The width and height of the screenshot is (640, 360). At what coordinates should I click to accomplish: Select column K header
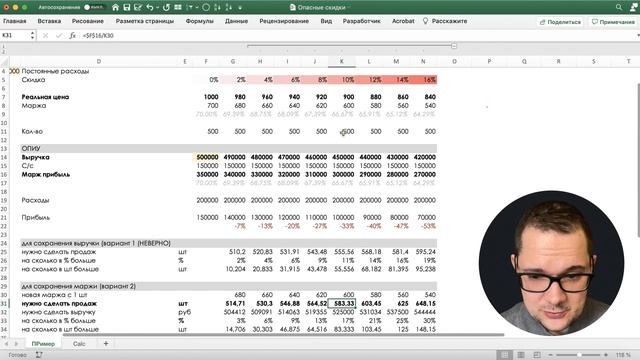click(342, 62)
